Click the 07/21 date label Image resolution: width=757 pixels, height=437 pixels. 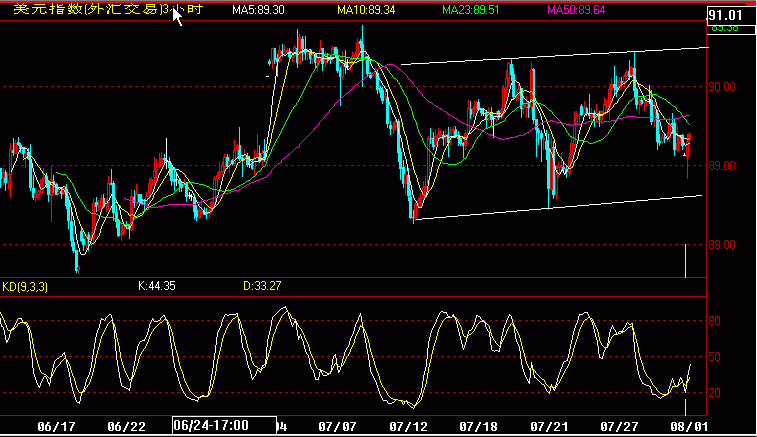click(x=549, y=427)
